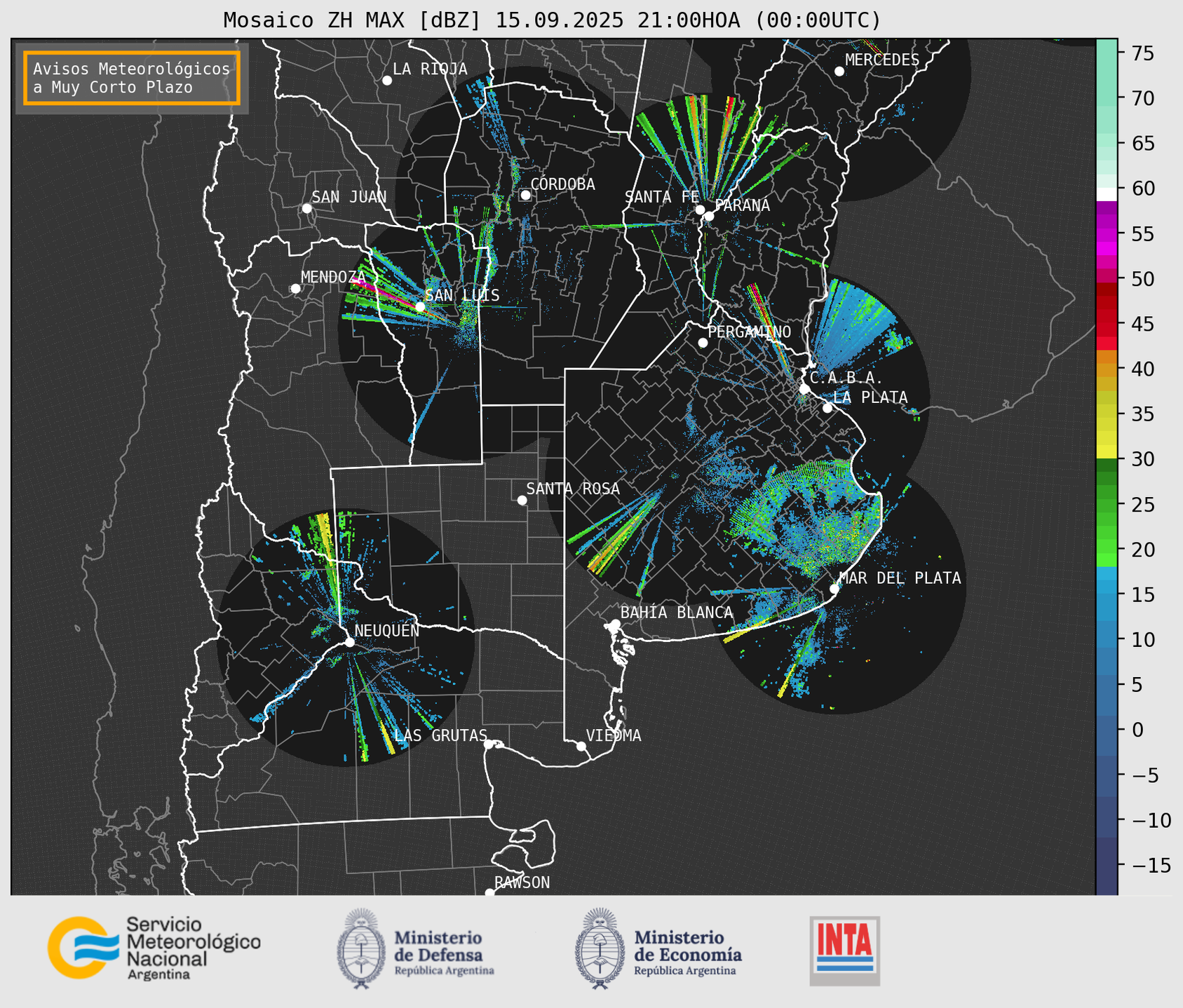Screen dimensions: 1183x1008
Task: Click the Neuquén city marker dot
Action: pyautogui.click(x=349, y=642)
